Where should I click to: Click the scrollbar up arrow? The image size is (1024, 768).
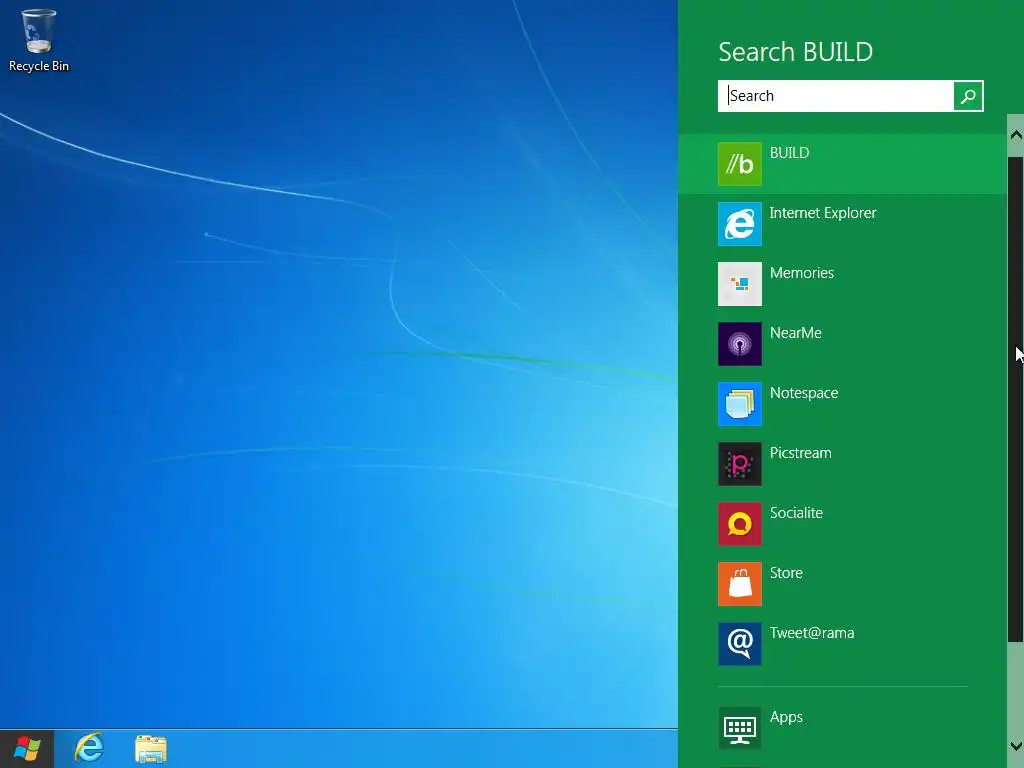point(1016,135)
